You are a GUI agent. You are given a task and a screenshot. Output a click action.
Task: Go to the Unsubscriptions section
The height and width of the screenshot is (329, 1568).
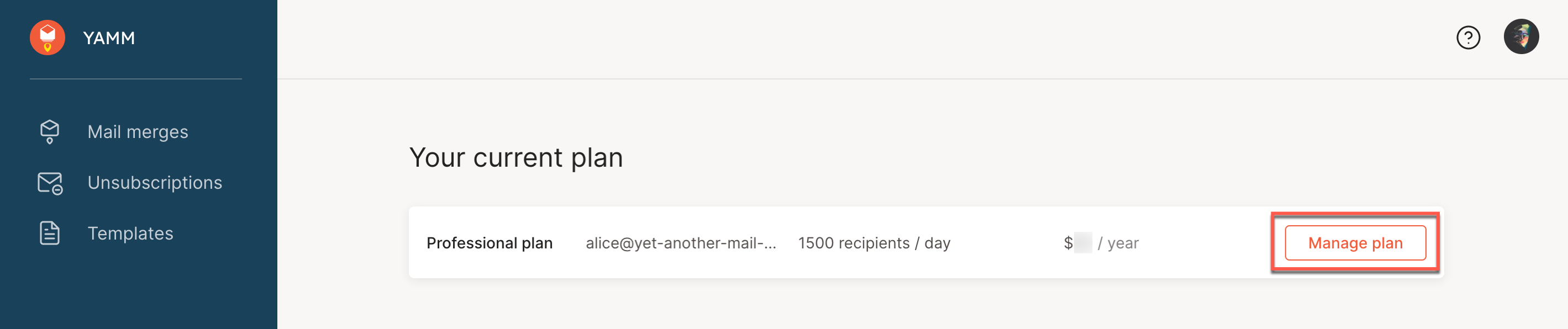pyautogui.click(x=155, y=182)
